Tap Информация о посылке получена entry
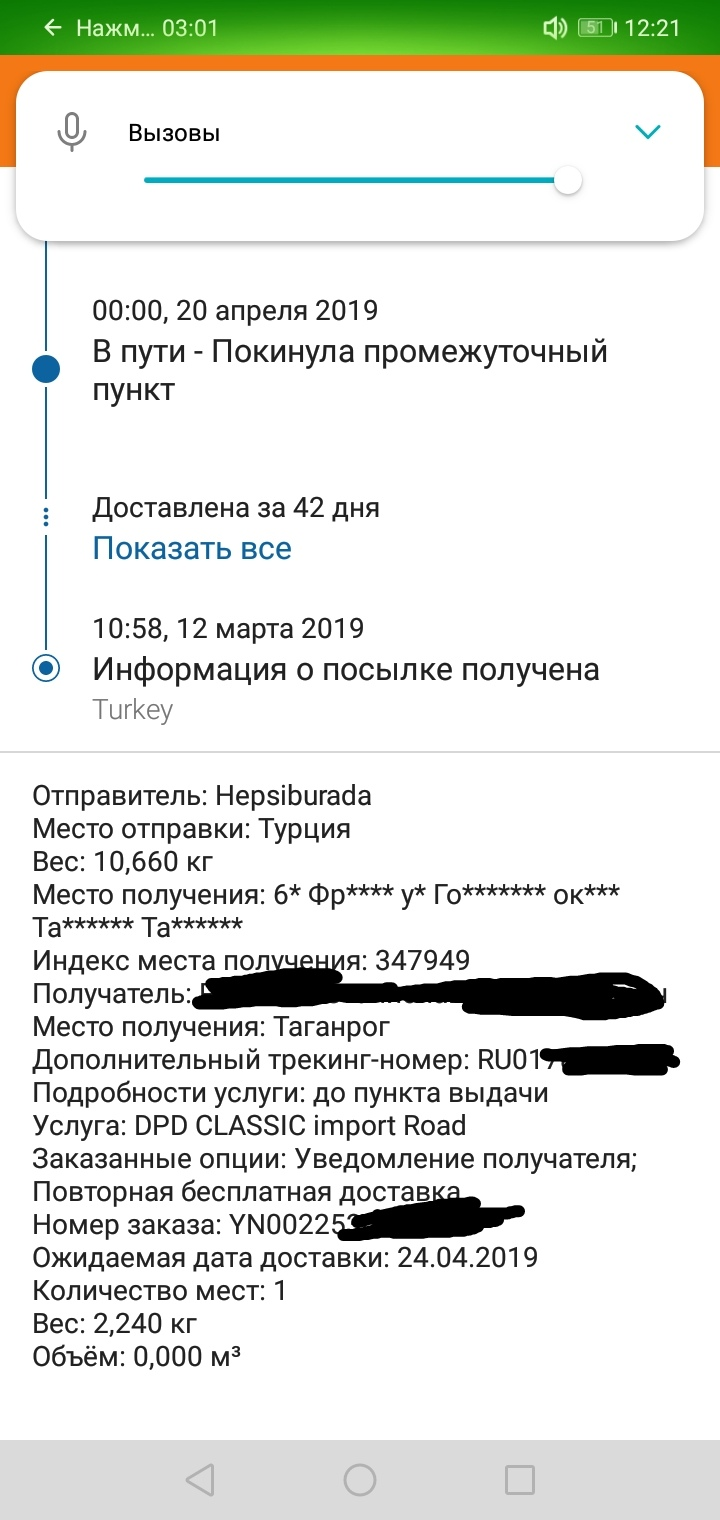 pyautogui.click(x=346, y=668)
